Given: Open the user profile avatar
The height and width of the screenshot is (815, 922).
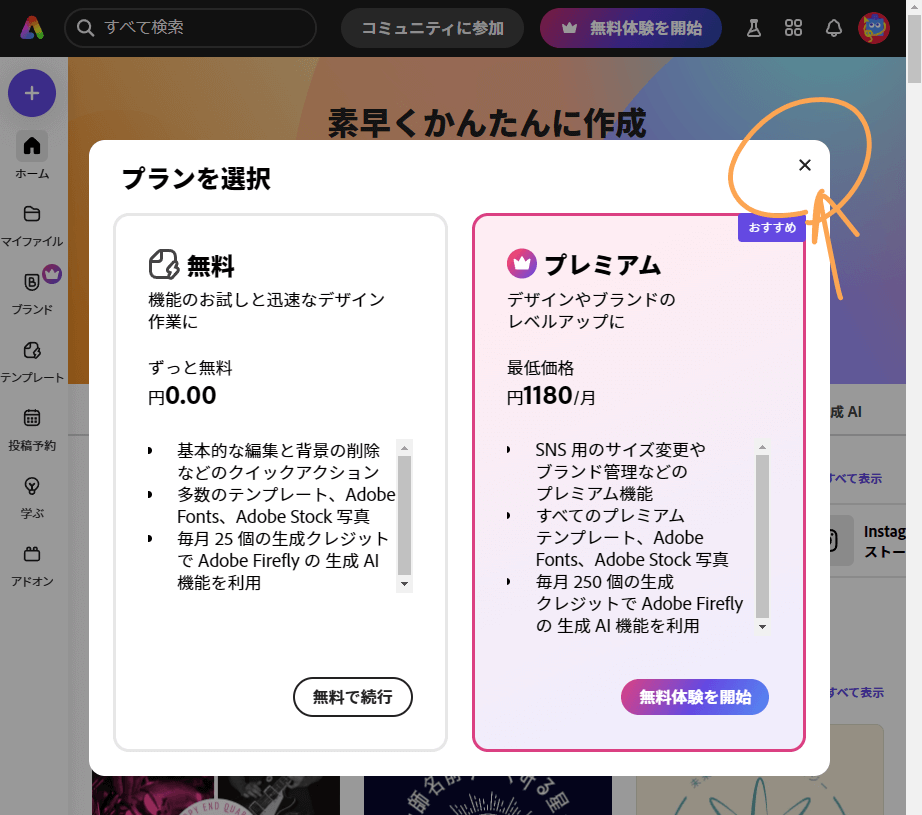Looking at the screenshot, I should click(874, 28).
